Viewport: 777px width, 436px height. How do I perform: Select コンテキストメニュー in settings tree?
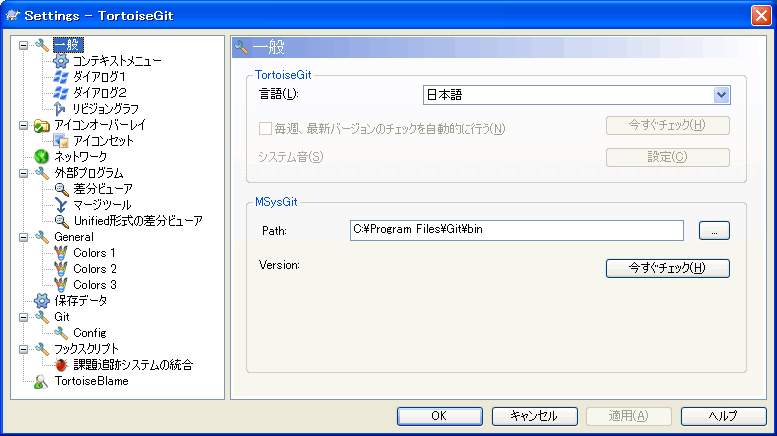(x=117, y=61)
